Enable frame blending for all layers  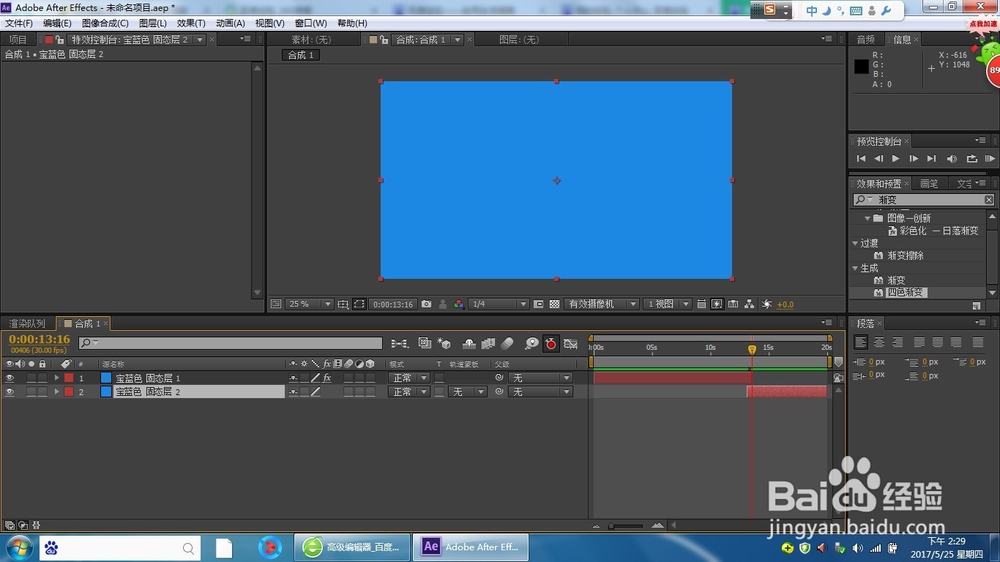[x=488, y=344]
